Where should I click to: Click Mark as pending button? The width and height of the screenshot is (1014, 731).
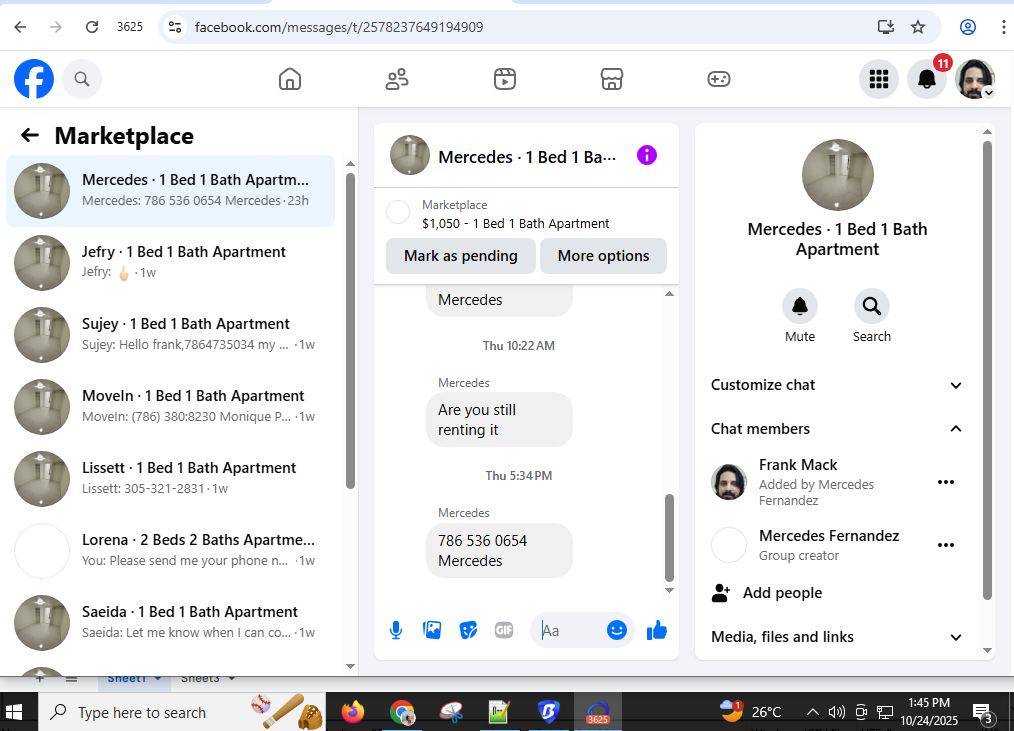460,256
